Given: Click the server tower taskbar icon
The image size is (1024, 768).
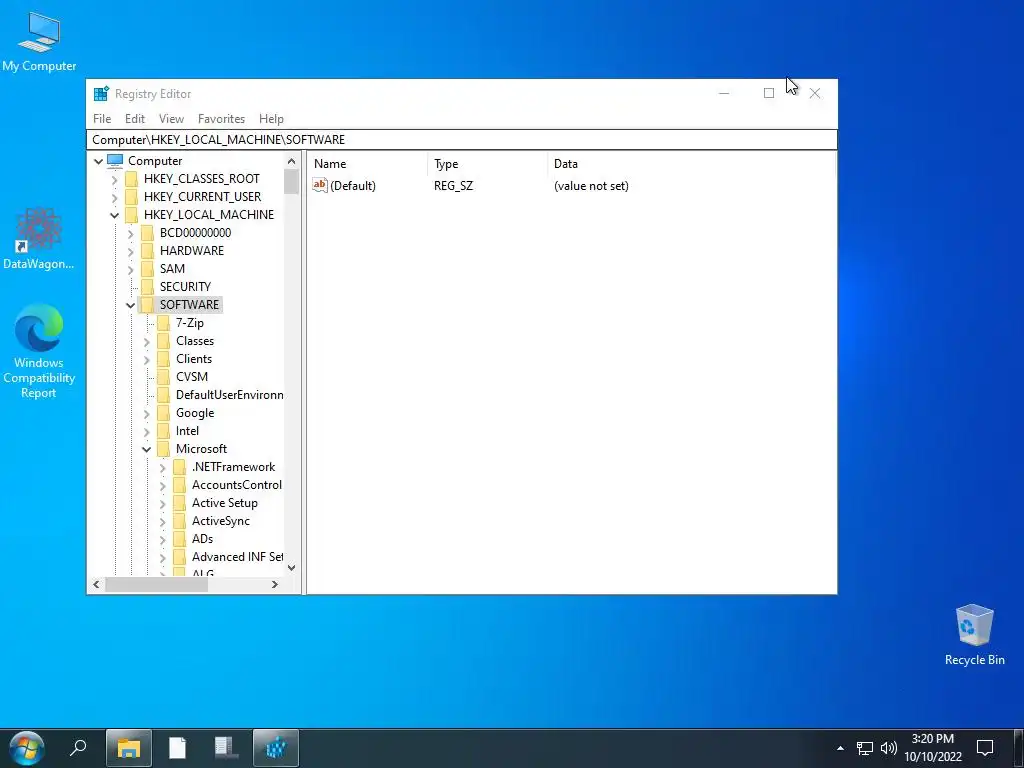Looking at the screenshot, I should click(x=226, y=748).
